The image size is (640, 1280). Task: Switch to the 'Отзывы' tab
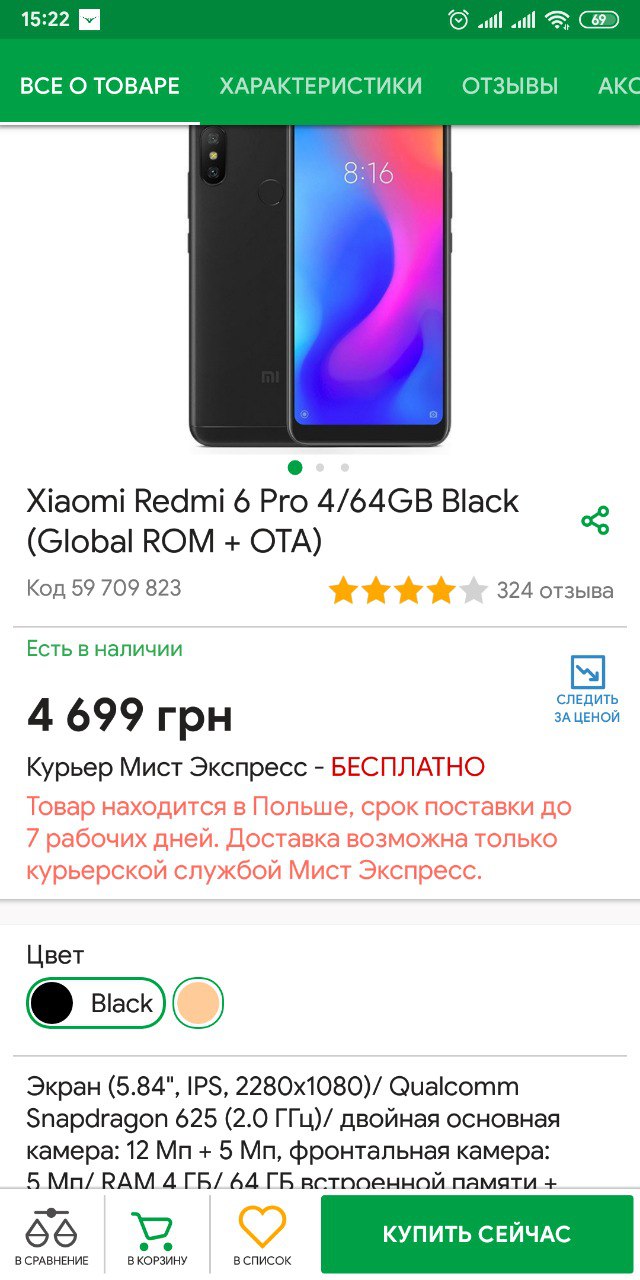click(510, 86)
